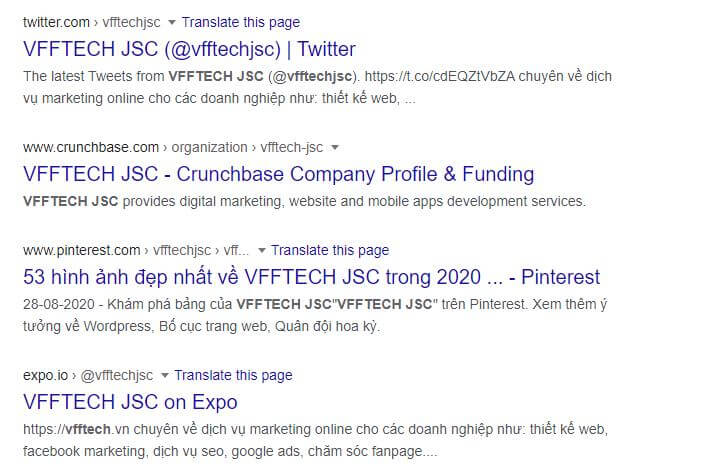This screenshot has width=721, height=467.
Task: Click the twitter.com › vfftechjsc breadcrumb
Action: (92, 23)
